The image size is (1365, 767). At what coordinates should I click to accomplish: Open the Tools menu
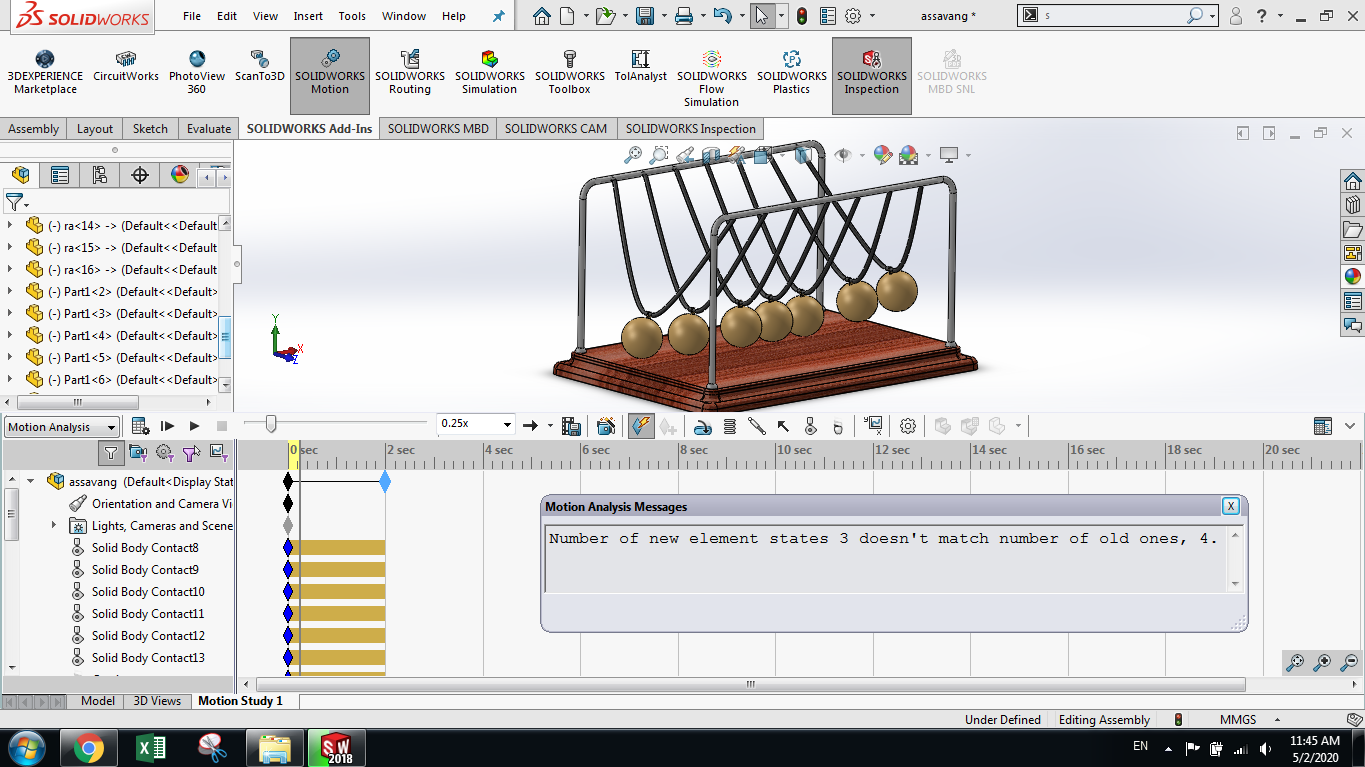pyautogui.click(x=352, y=16)
